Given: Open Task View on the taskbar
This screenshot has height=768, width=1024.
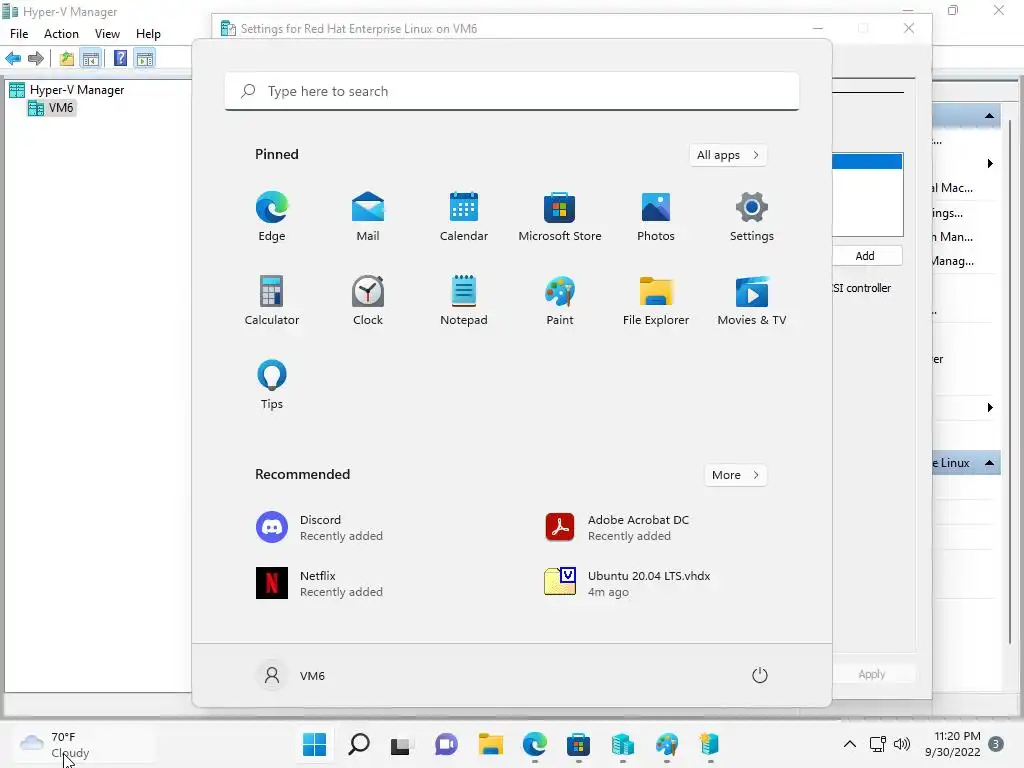Looking at the screenshot, I should [x=402, y=744].
